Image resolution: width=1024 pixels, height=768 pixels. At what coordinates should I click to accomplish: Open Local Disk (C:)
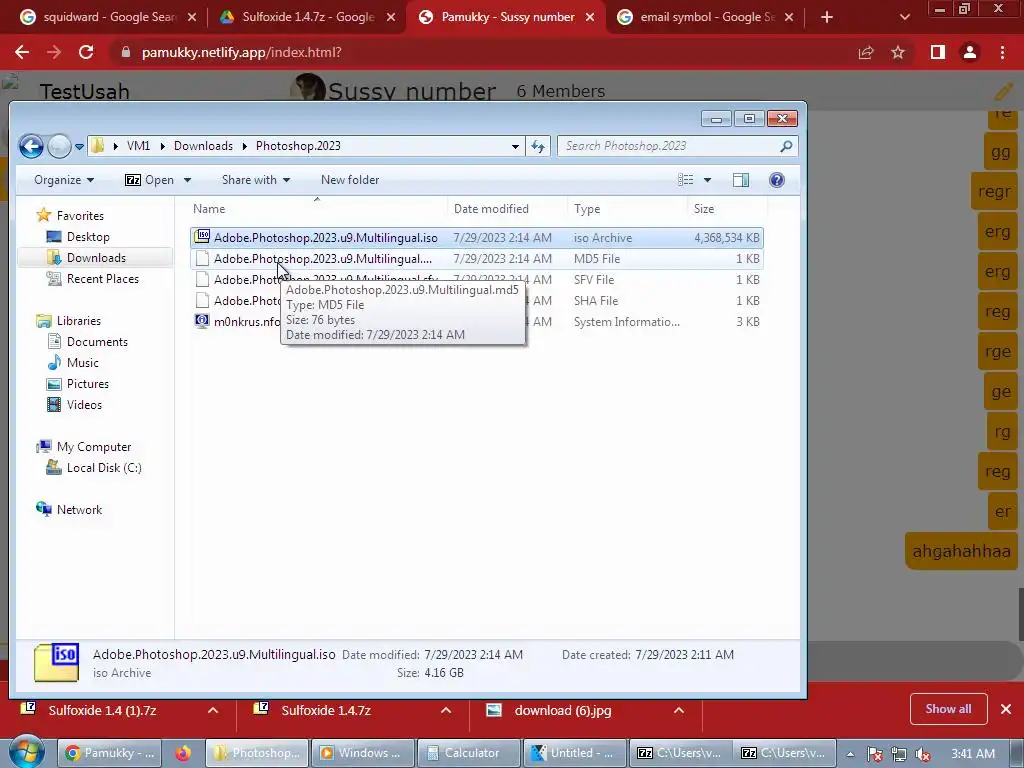click(x=104, y=468)
